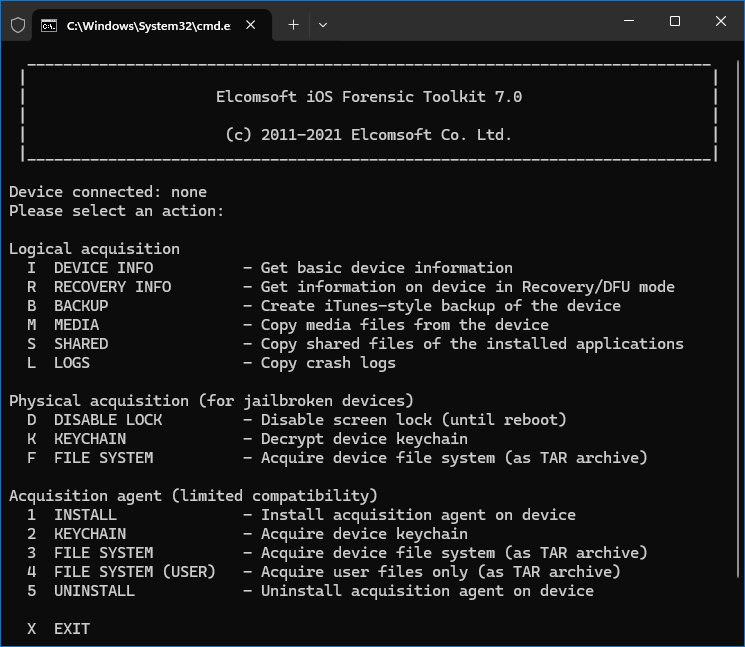Open a new terminal tab

294,25
